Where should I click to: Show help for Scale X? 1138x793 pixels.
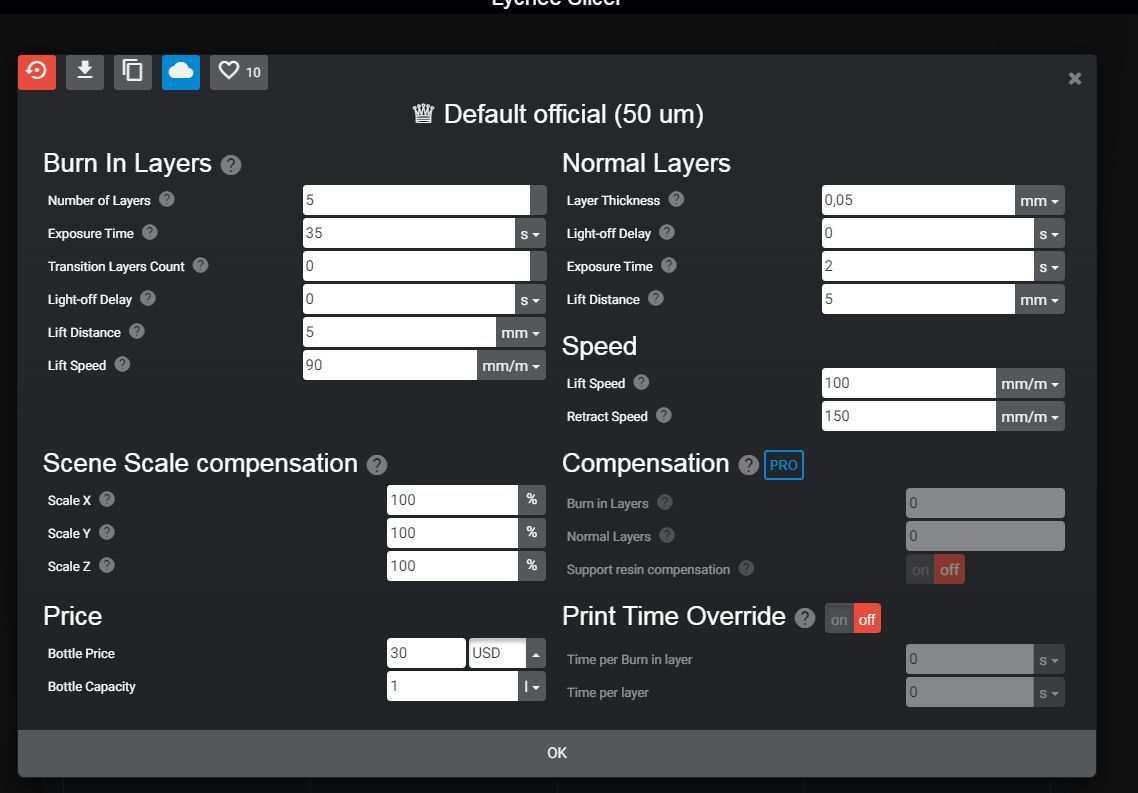point(107,499)
